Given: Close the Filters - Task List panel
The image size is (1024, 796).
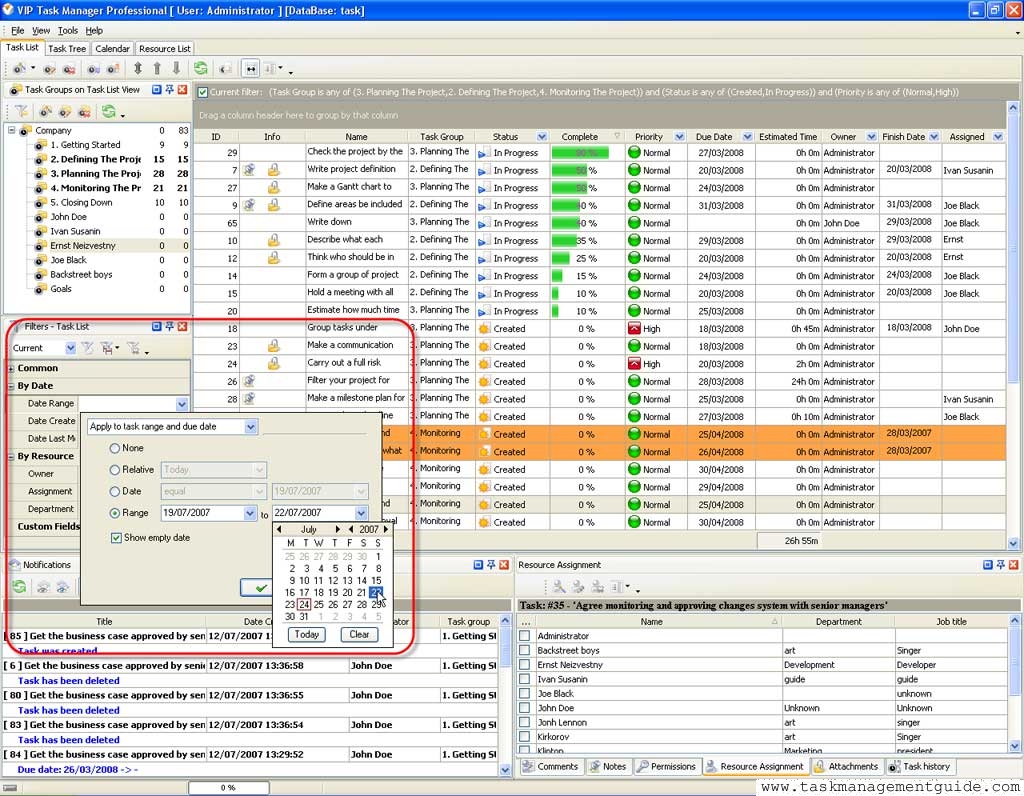Looking at the screenshot, I should tap(182, 326).
